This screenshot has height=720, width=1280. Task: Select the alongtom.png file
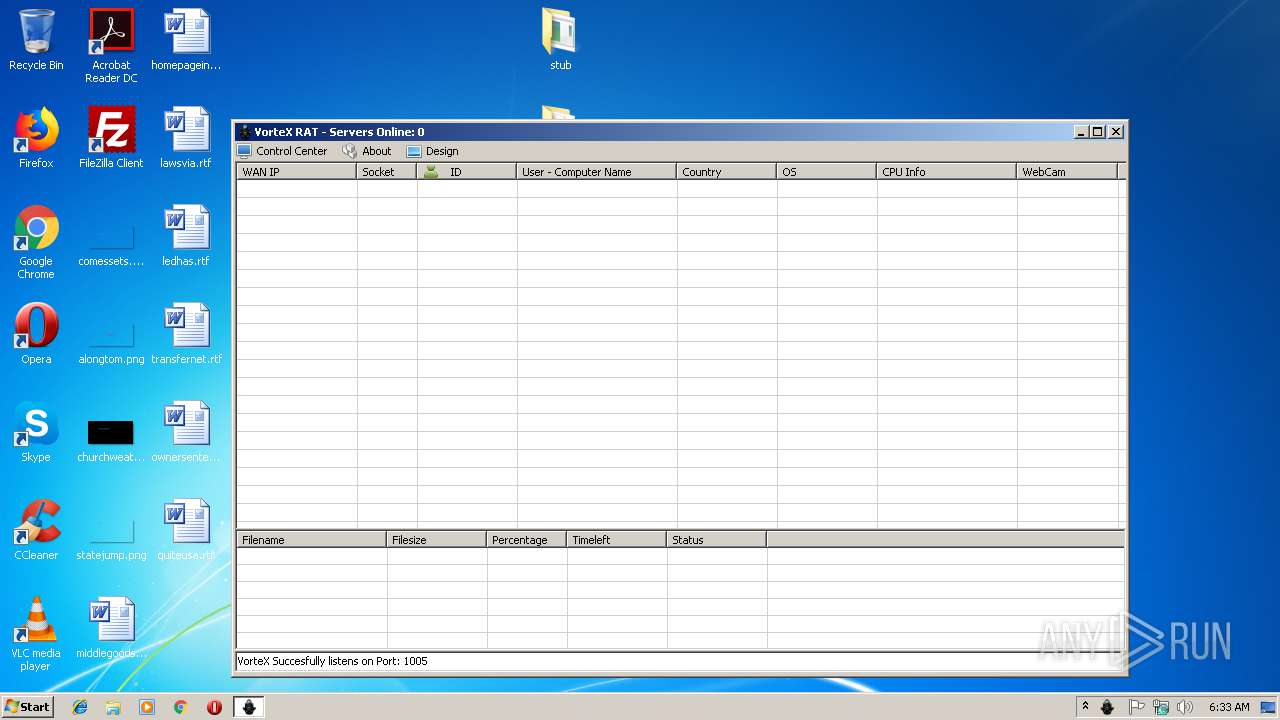(111, 342)
